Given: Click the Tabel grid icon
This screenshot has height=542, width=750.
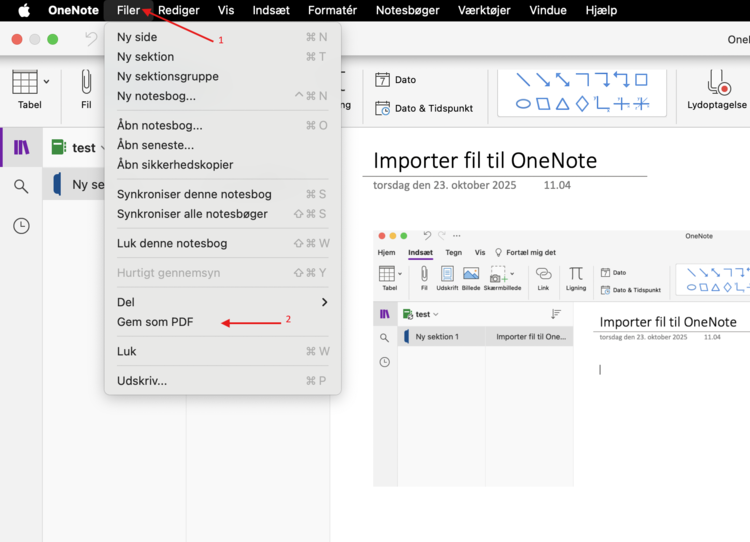Looking at the screenshot, I should point(25,82).
